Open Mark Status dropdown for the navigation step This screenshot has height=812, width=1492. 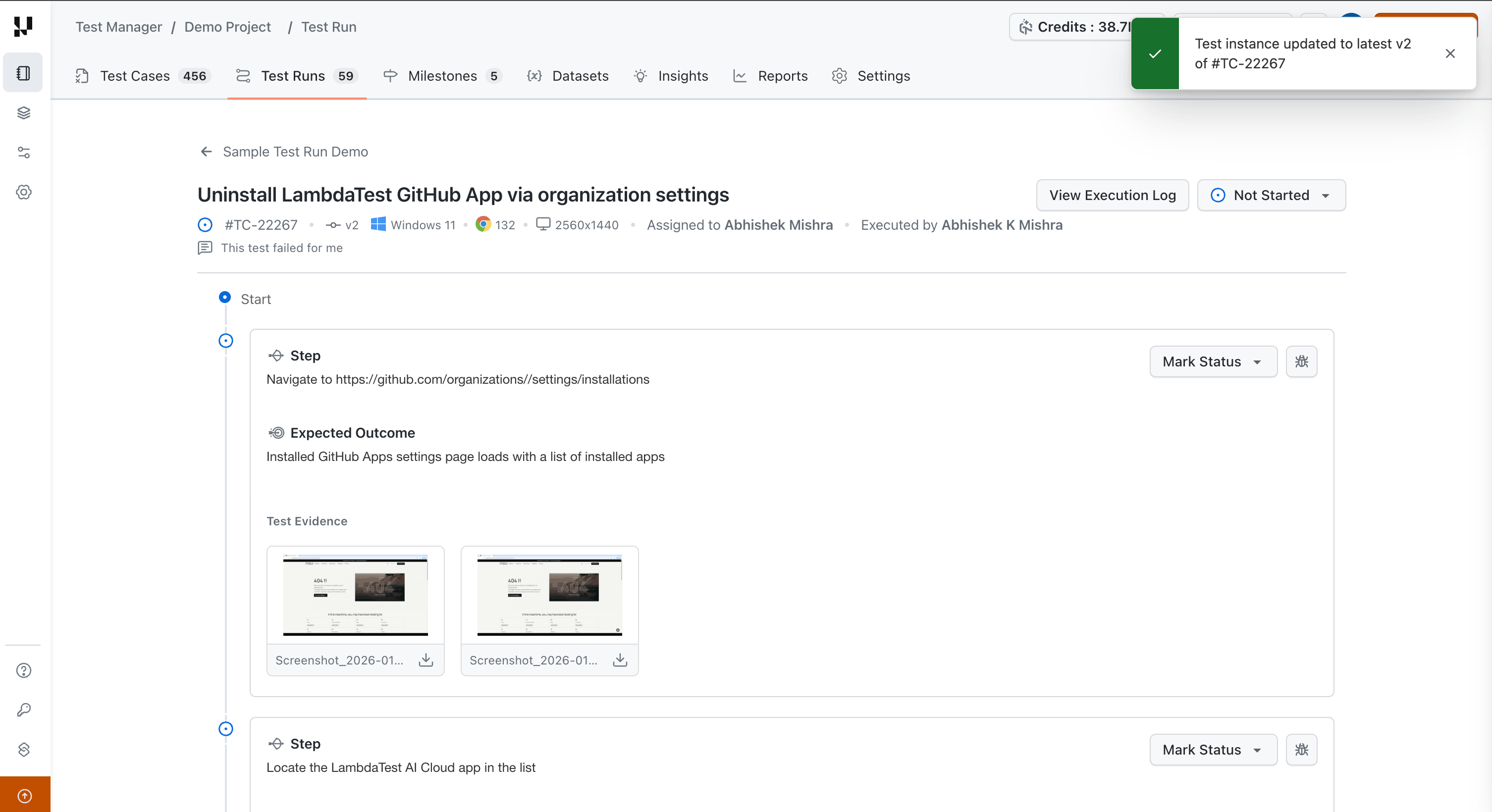tap(1214, 361)
